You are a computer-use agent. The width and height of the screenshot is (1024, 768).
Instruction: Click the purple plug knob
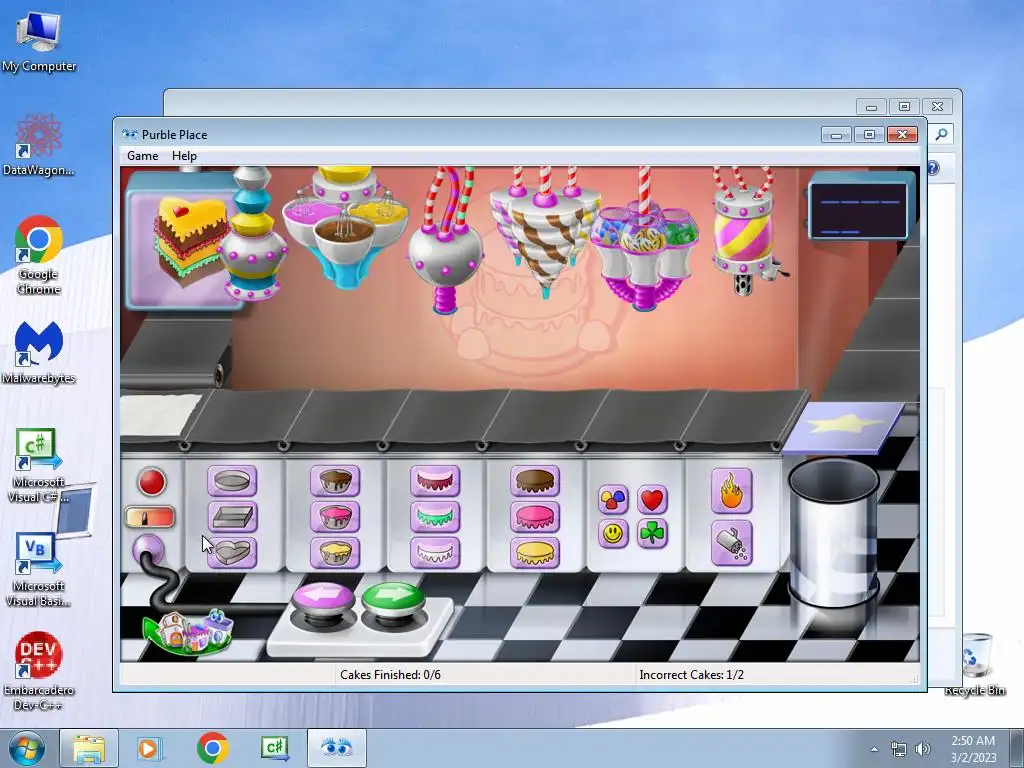(x=148, y=550)
